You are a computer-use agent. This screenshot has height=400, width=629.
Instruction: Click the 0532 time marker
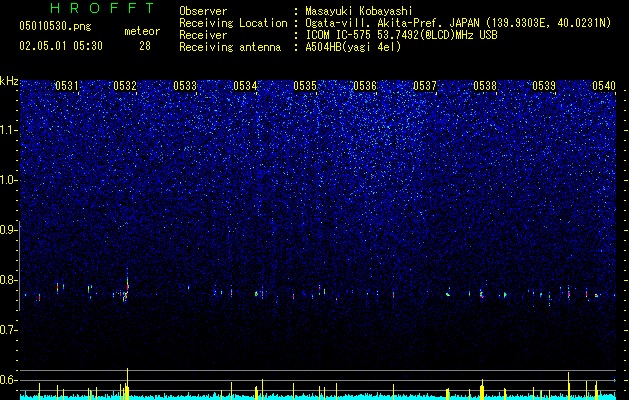click(x=125, y=86)
